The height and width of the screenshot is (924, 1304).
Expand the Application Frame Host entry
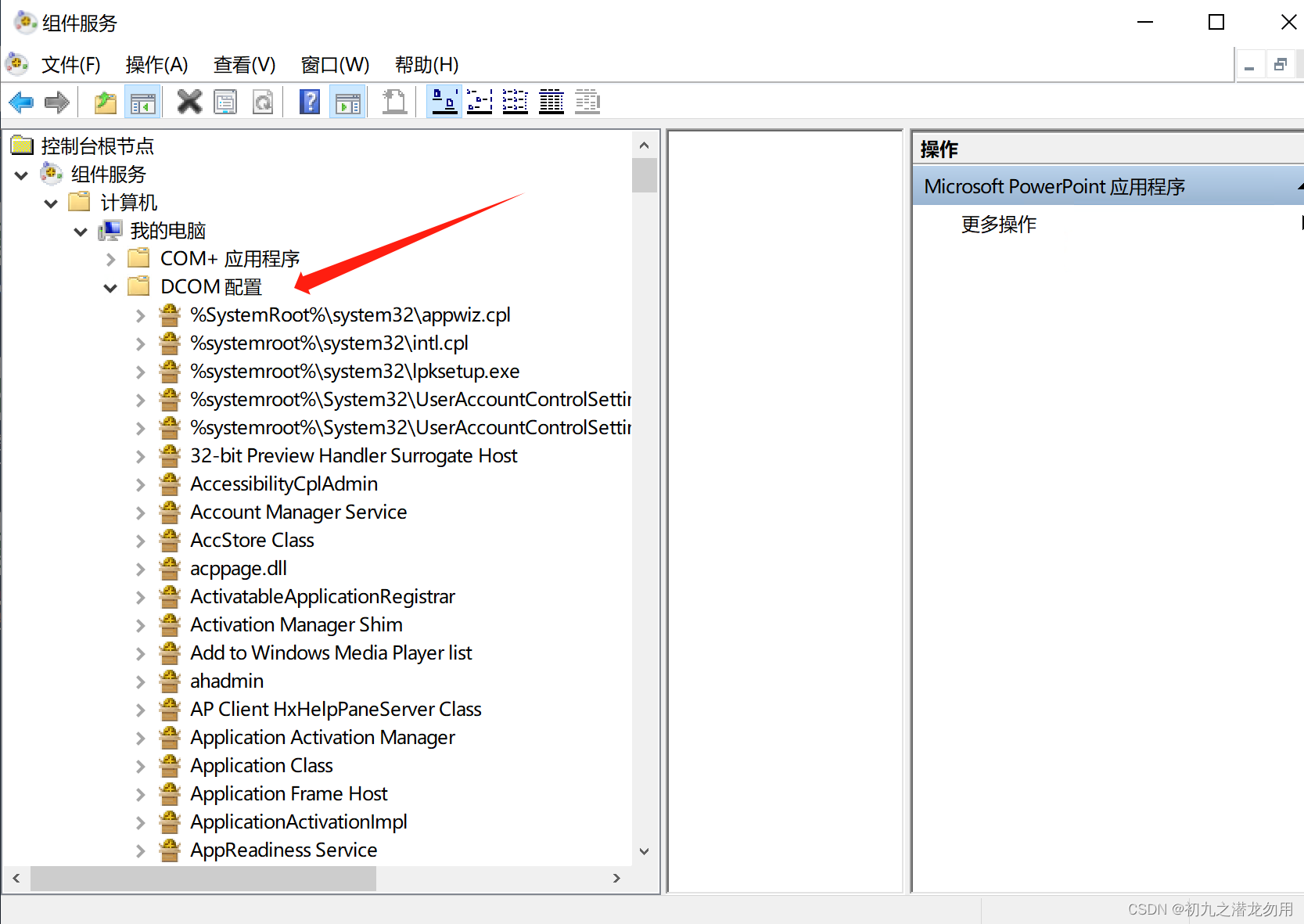pos(140,794)
